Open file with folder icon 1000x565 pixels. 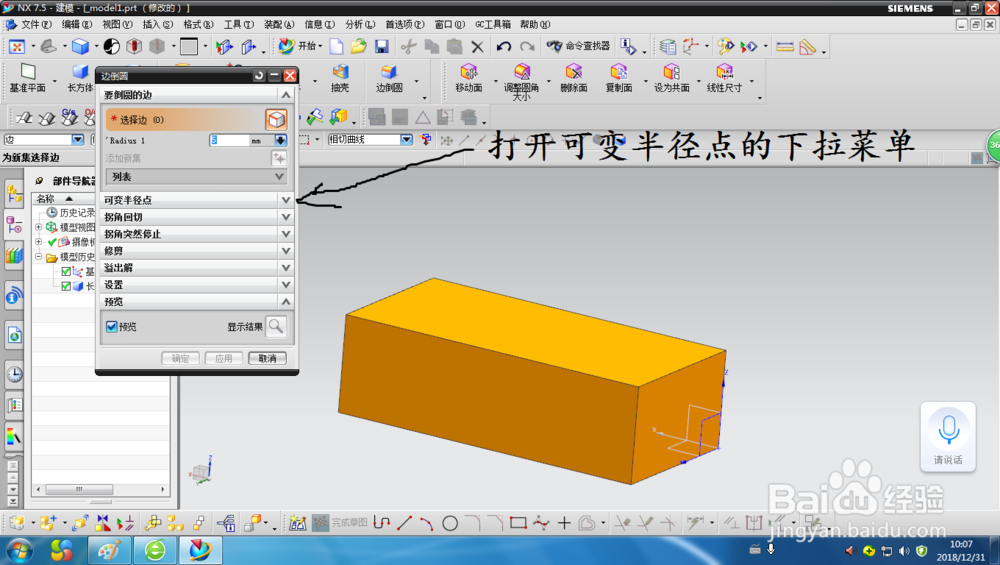point(358,47)
